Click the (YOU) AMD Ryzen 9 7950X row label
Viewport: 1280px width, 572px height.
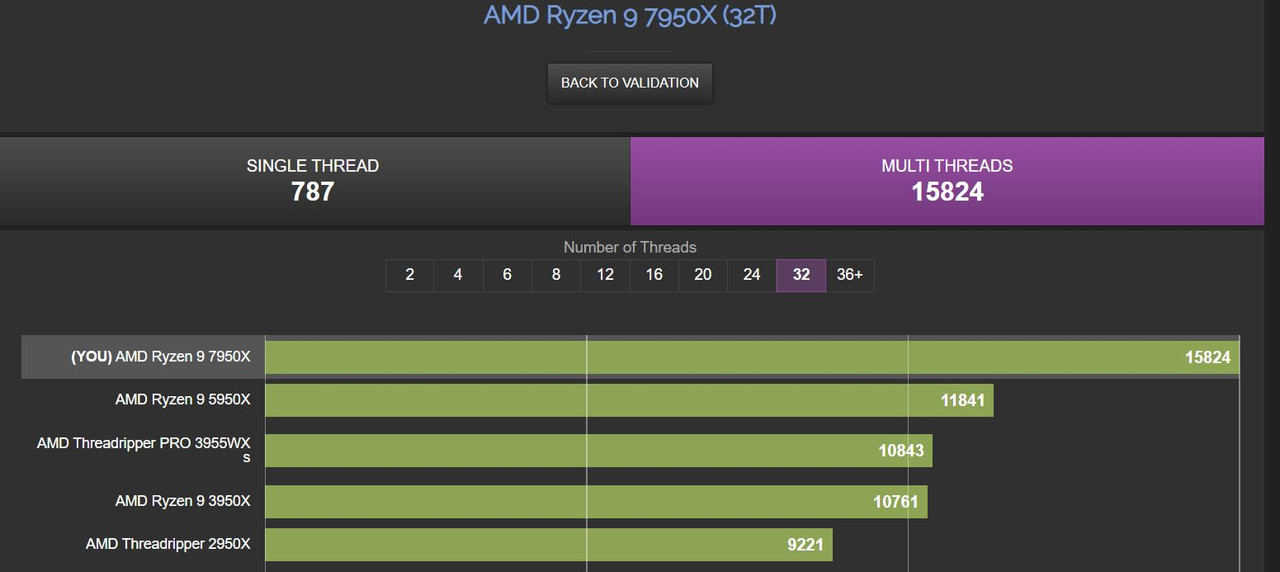coord(160,357)
